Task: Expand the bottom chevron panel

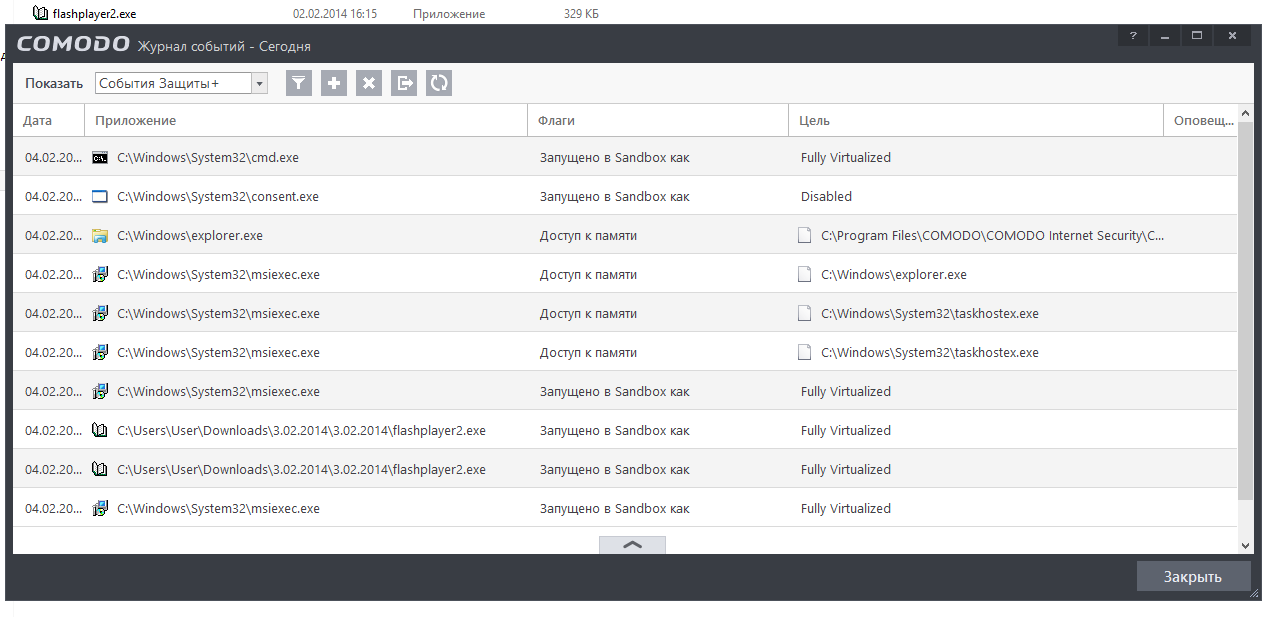Action: [632, 545]
